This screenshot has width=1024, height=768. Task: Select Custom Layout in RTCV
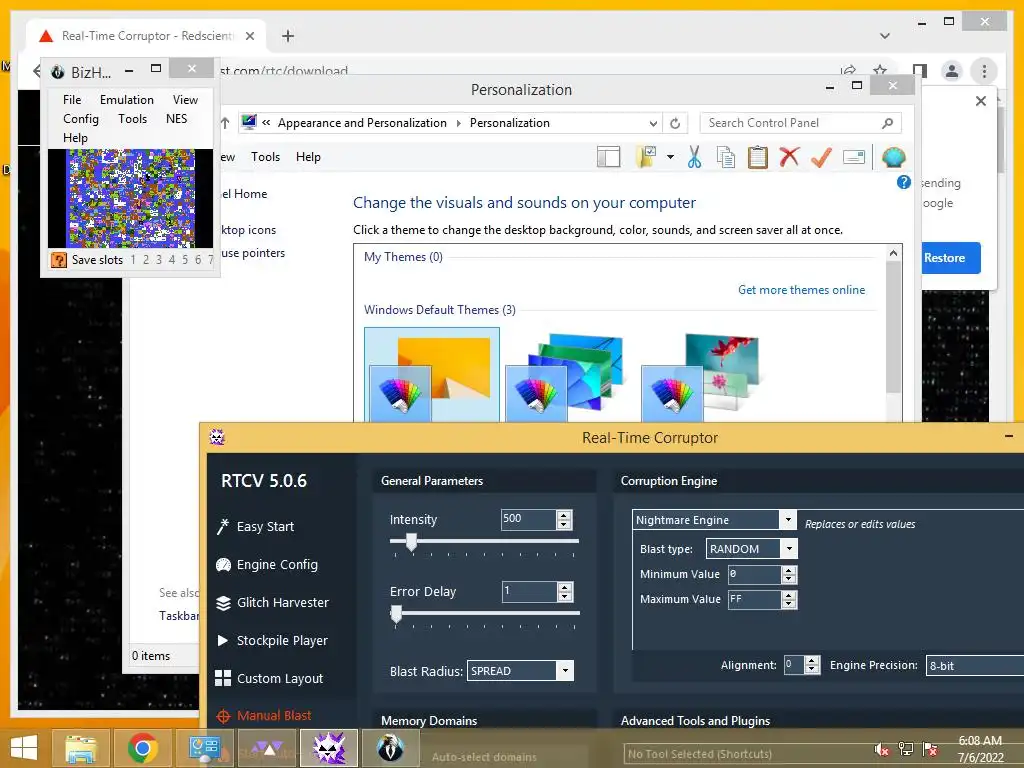[269, 679]
